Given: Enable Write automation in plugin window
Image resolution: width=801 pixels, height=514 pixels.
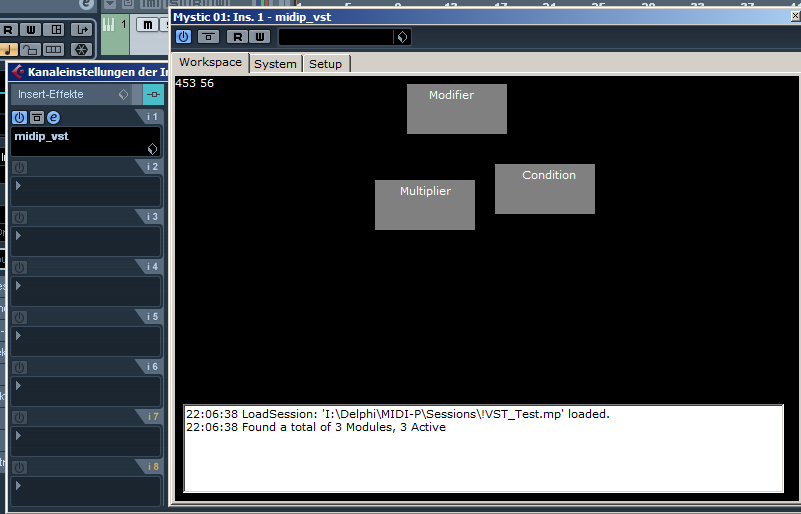Looking at the screenshot, I should 260,37.
